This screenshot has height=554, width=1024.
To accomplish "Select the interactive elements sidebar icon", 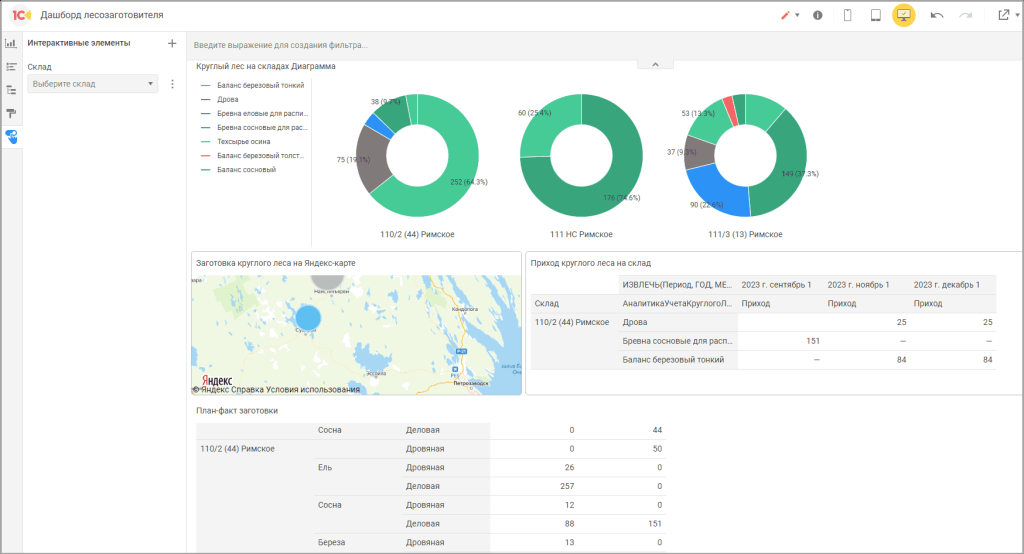I will pos(11,136).
